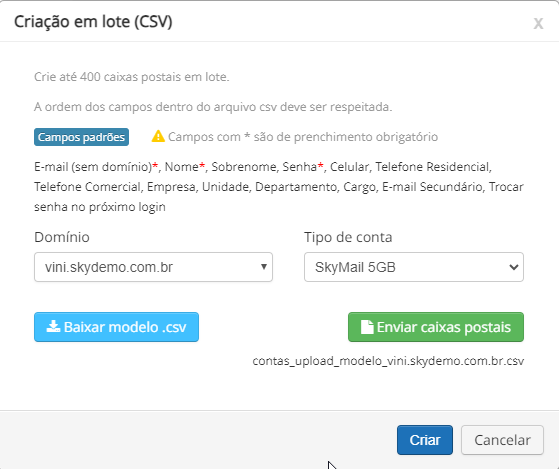Click the Campos padrões badge
This screenshot has width=559, height=469.
click(x=81, y=137)
